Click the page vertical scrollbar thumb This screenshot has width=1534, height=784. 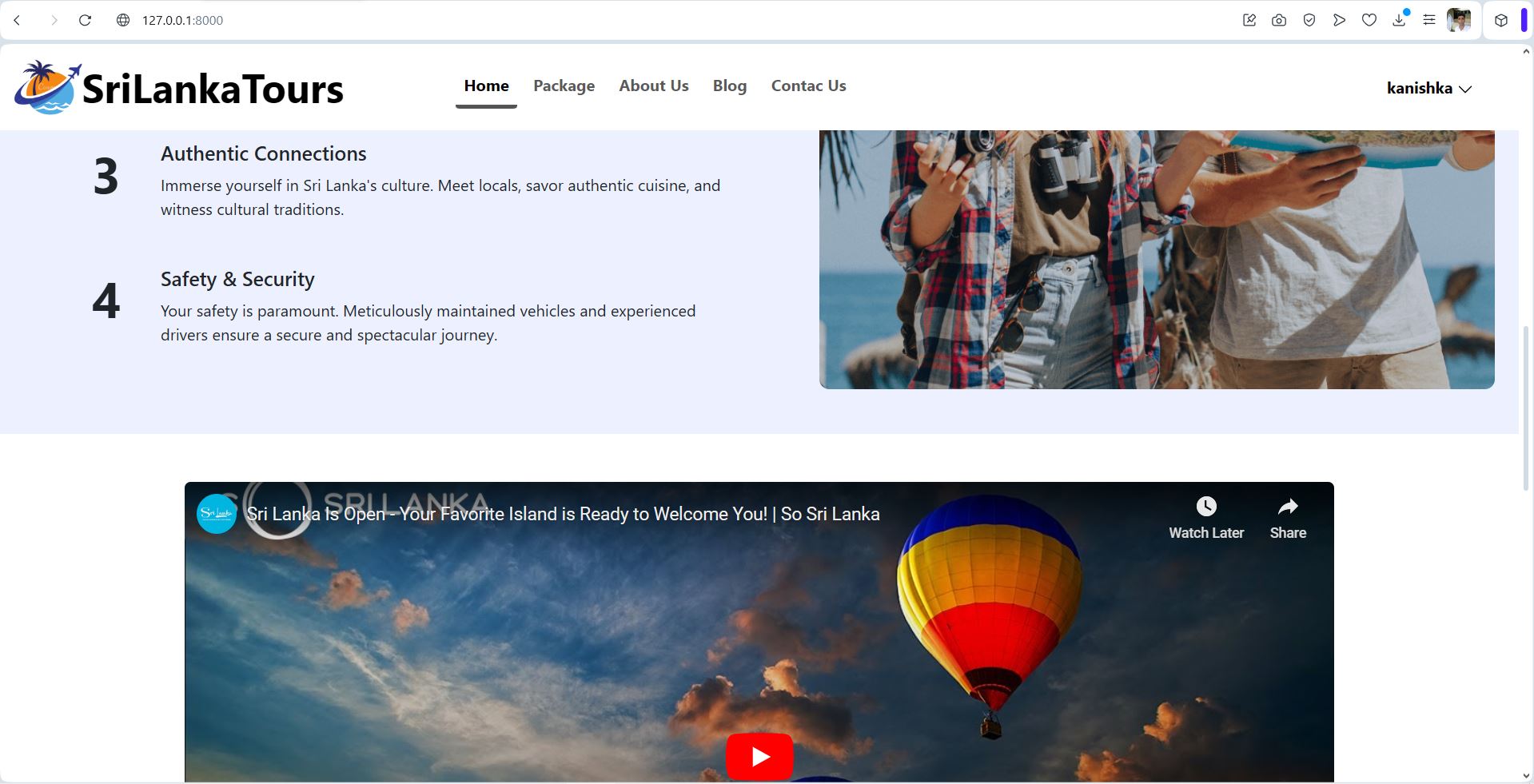(x=1525, y=408)
